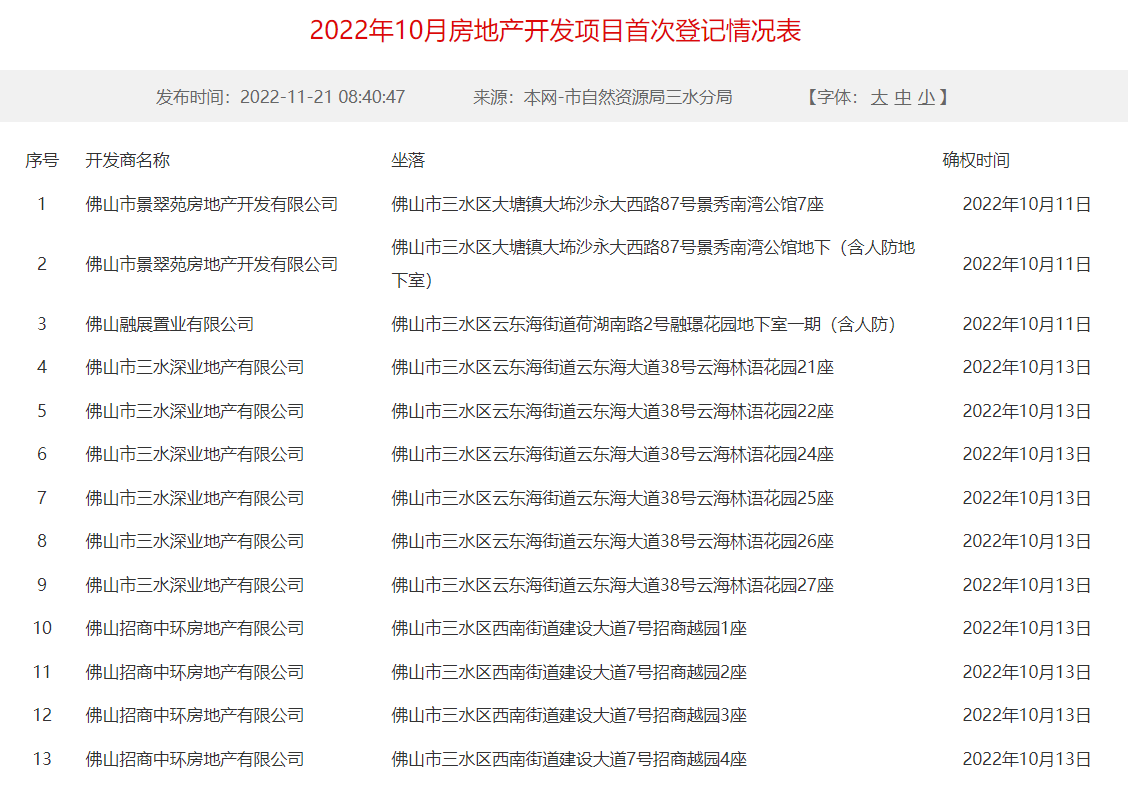
Task: Select the 招商越园1座 address cell
Action: tap(569, 628)
